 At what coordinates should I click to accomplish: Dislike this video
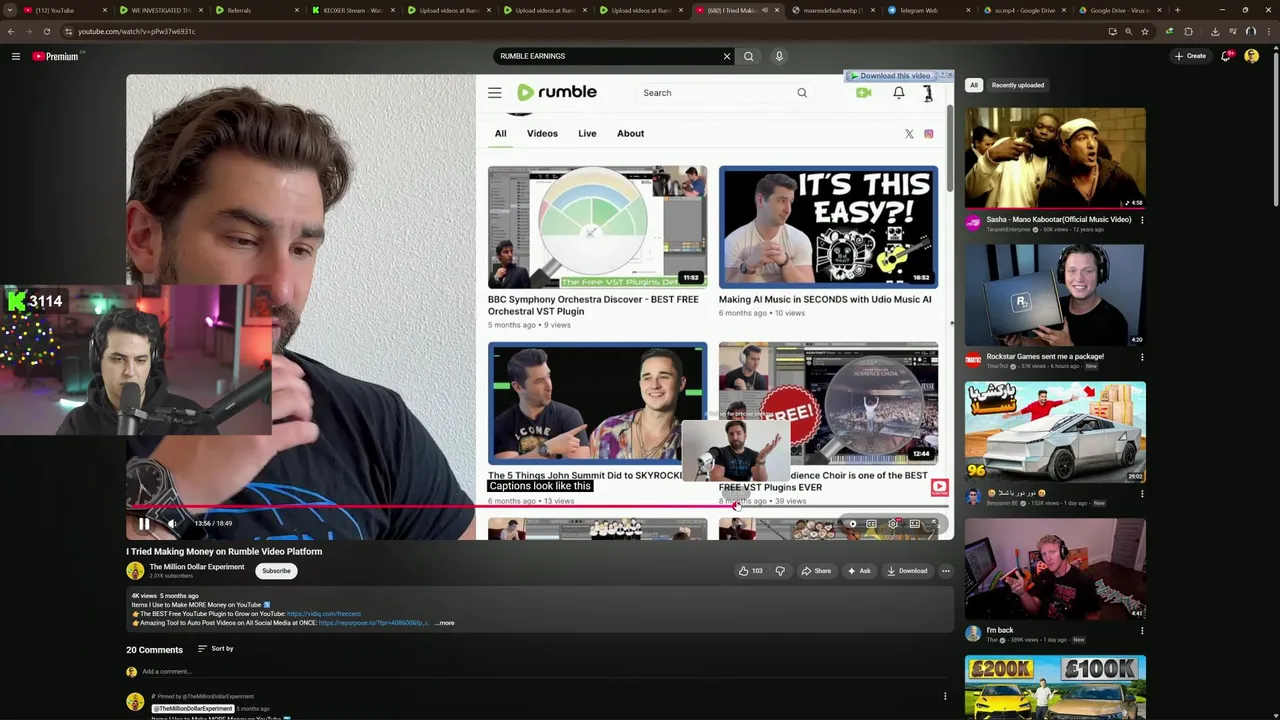tap(780, 571)
